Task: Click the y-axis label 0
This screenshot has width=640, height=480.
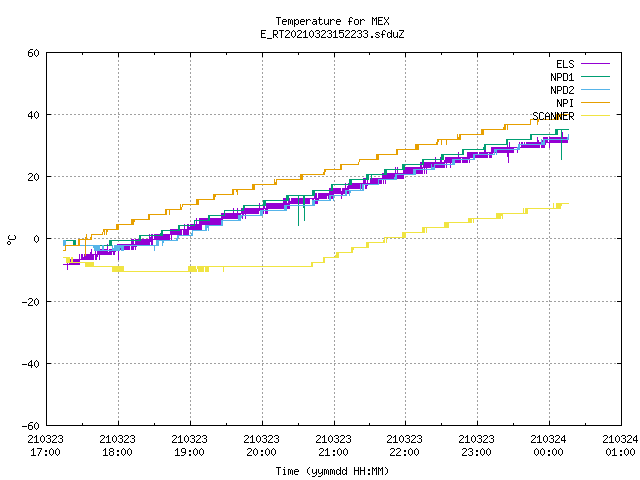Action: pos(36,239)
